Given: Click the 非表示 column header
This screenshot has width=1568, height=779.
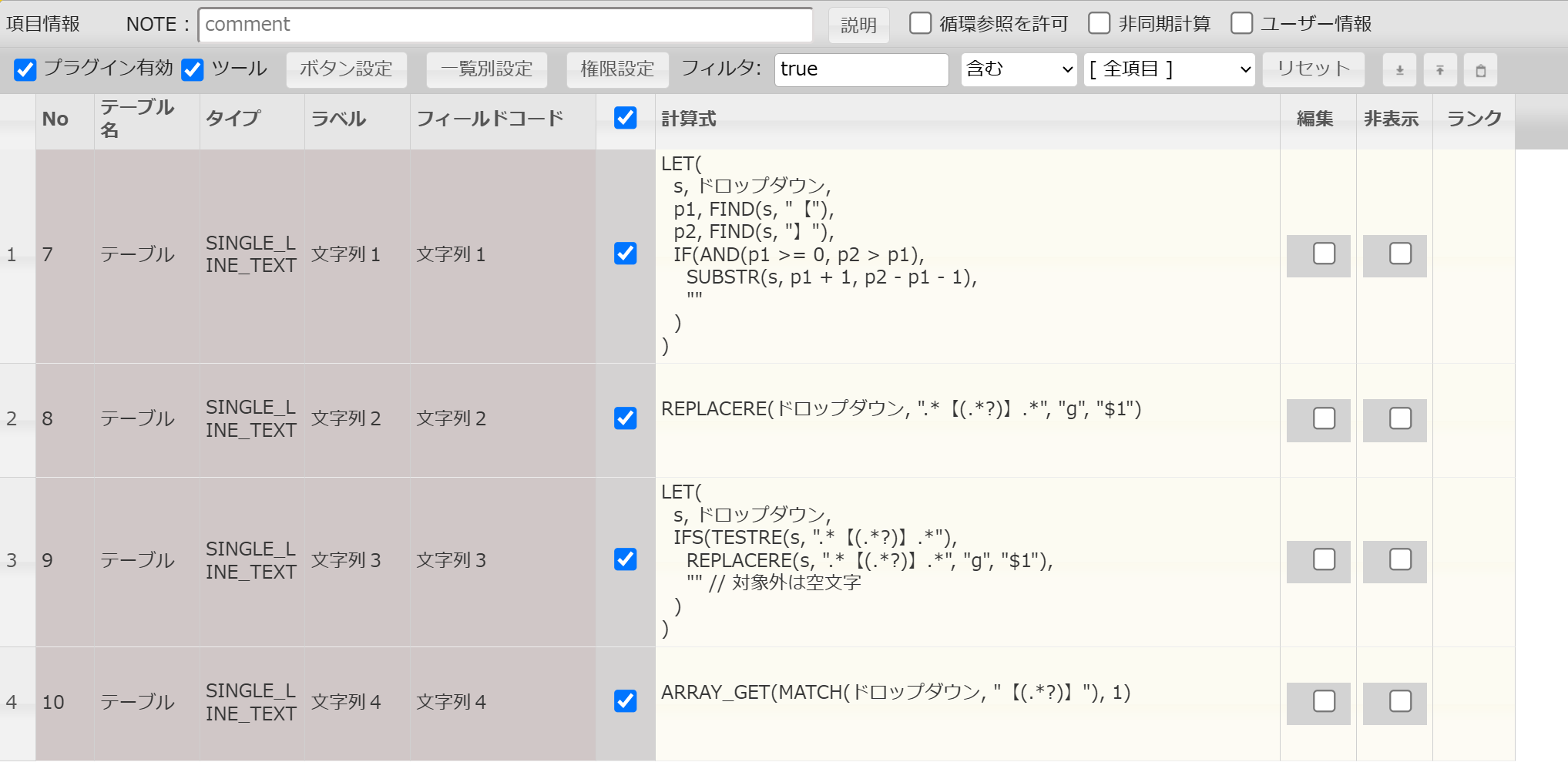Looking at the screenshot, I should (1394, 122).
